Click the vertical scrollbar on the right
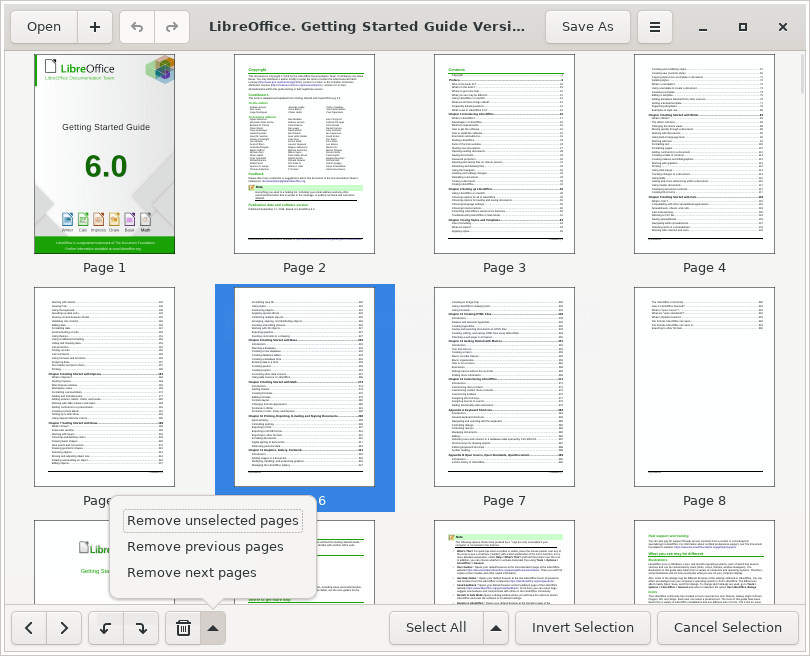The width and height of the screenshot is (810, 656). [802, 73]
